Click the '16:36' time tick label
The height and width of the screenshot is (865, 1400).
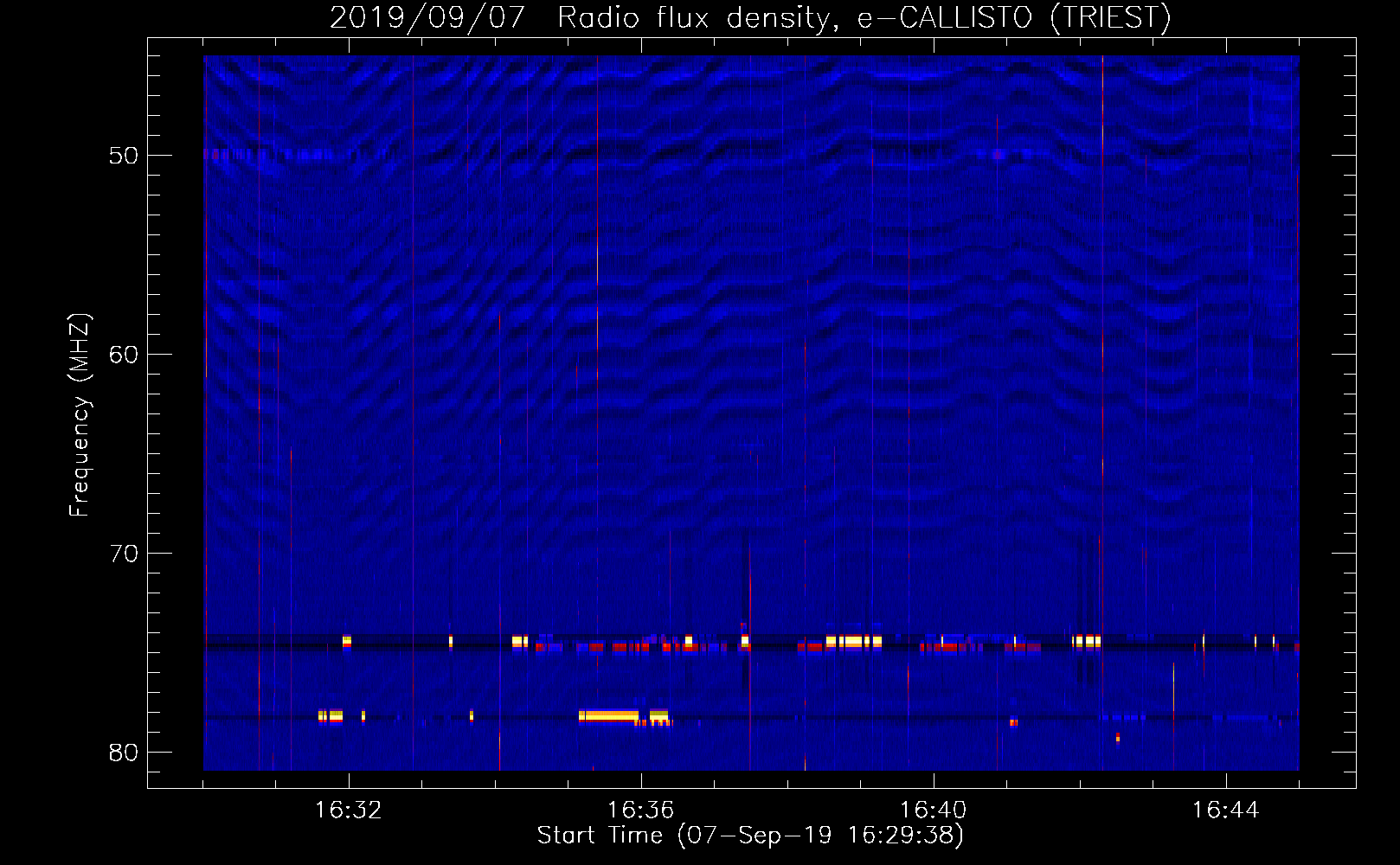640,811
